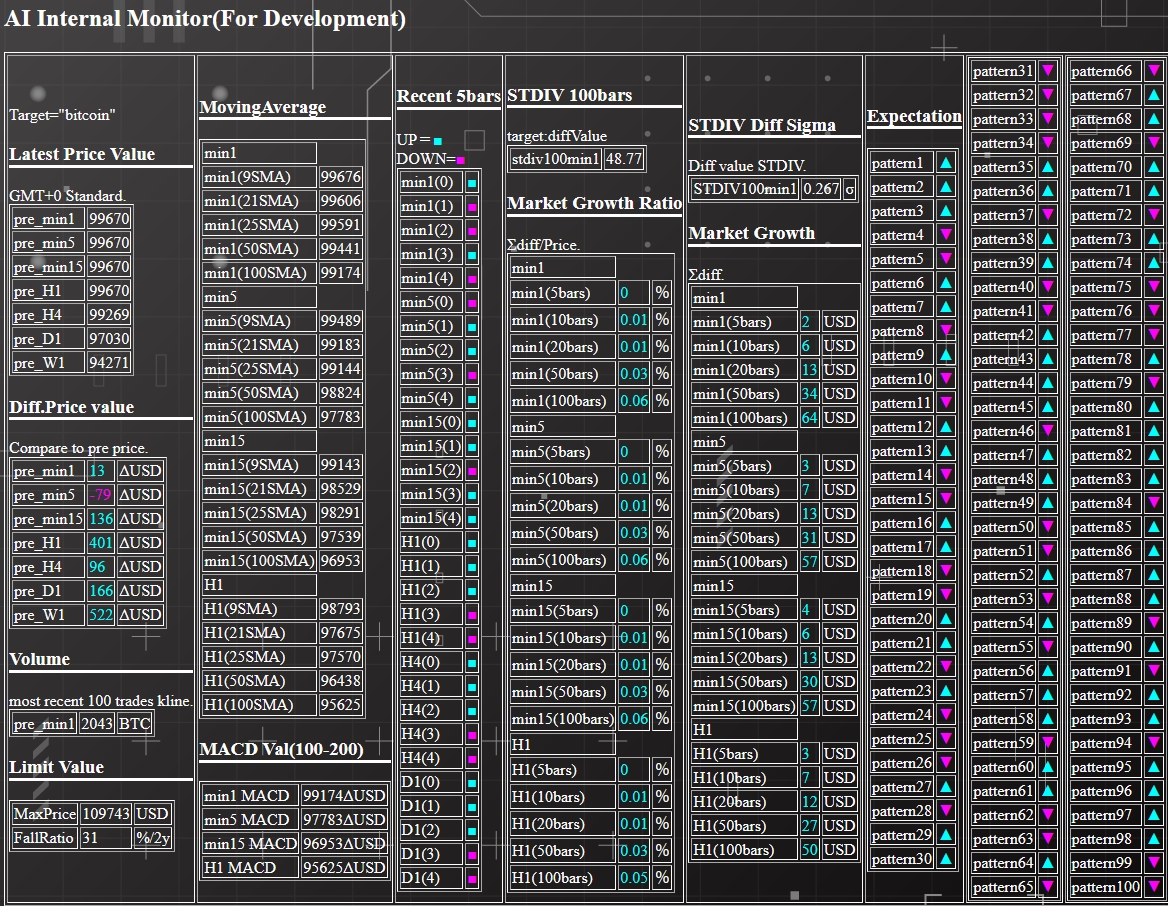1168x906 pixels.
Task: Click the arrow icon next to pattern84
Action: point(1153,503)
